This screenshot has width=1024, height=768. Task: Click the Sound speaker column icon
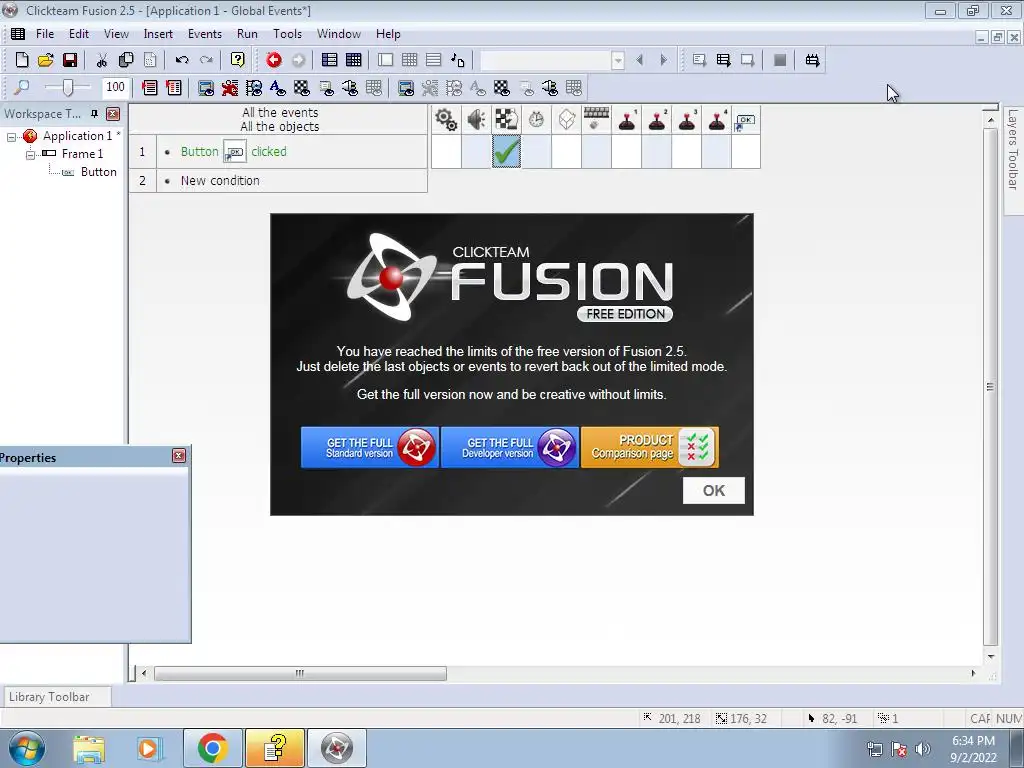(476, 120)
